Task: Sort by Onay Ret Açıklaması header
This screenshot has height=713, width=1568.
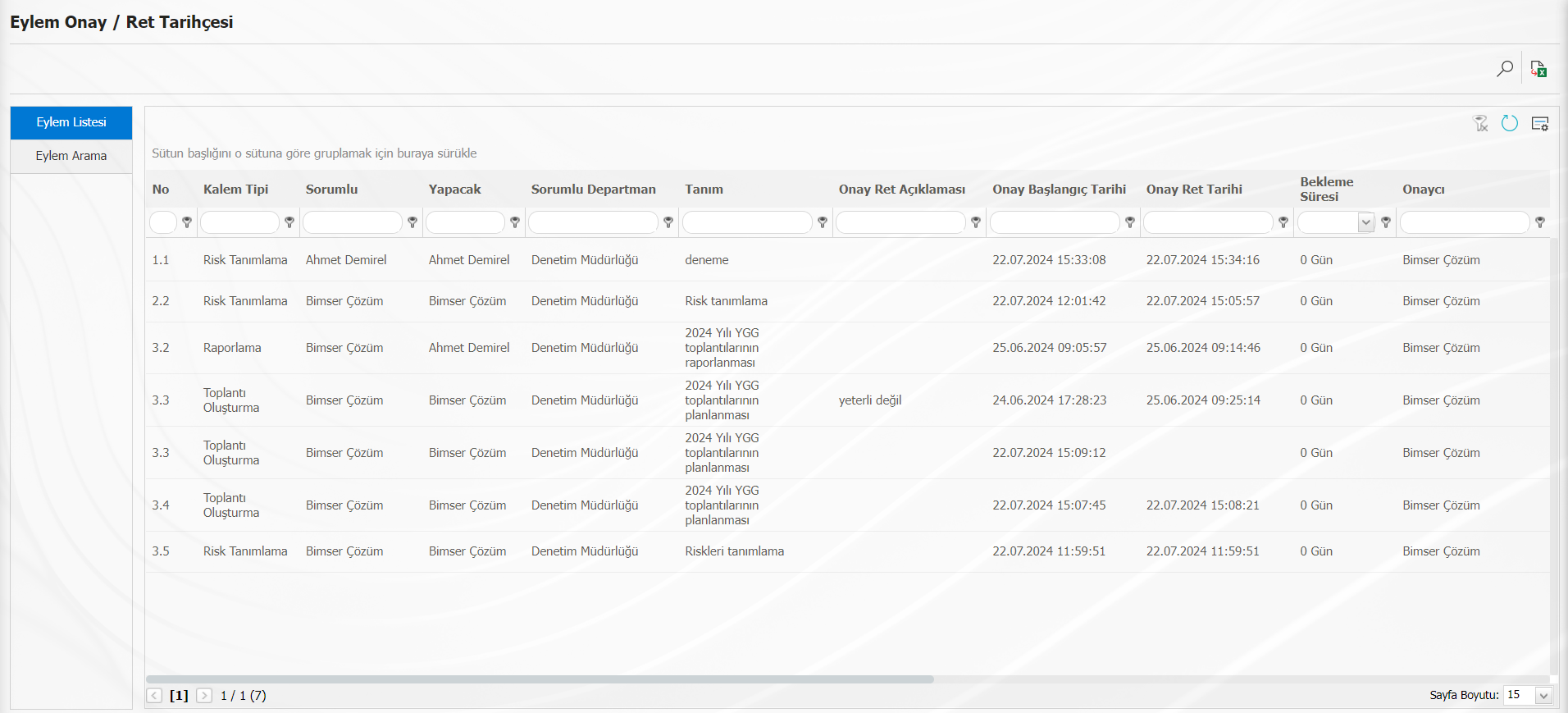Action: point(902,190)
